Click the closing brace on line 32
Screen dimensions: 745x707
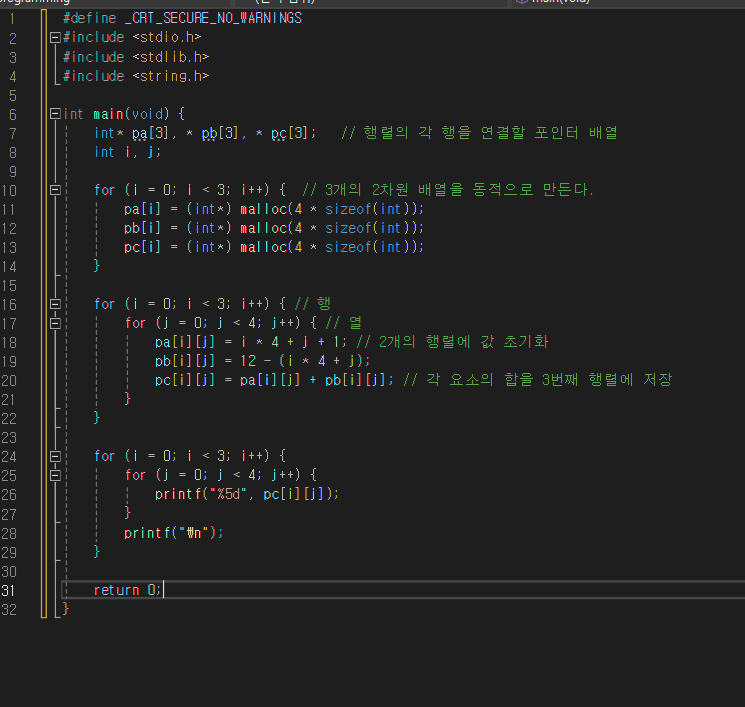coord(66,609)
